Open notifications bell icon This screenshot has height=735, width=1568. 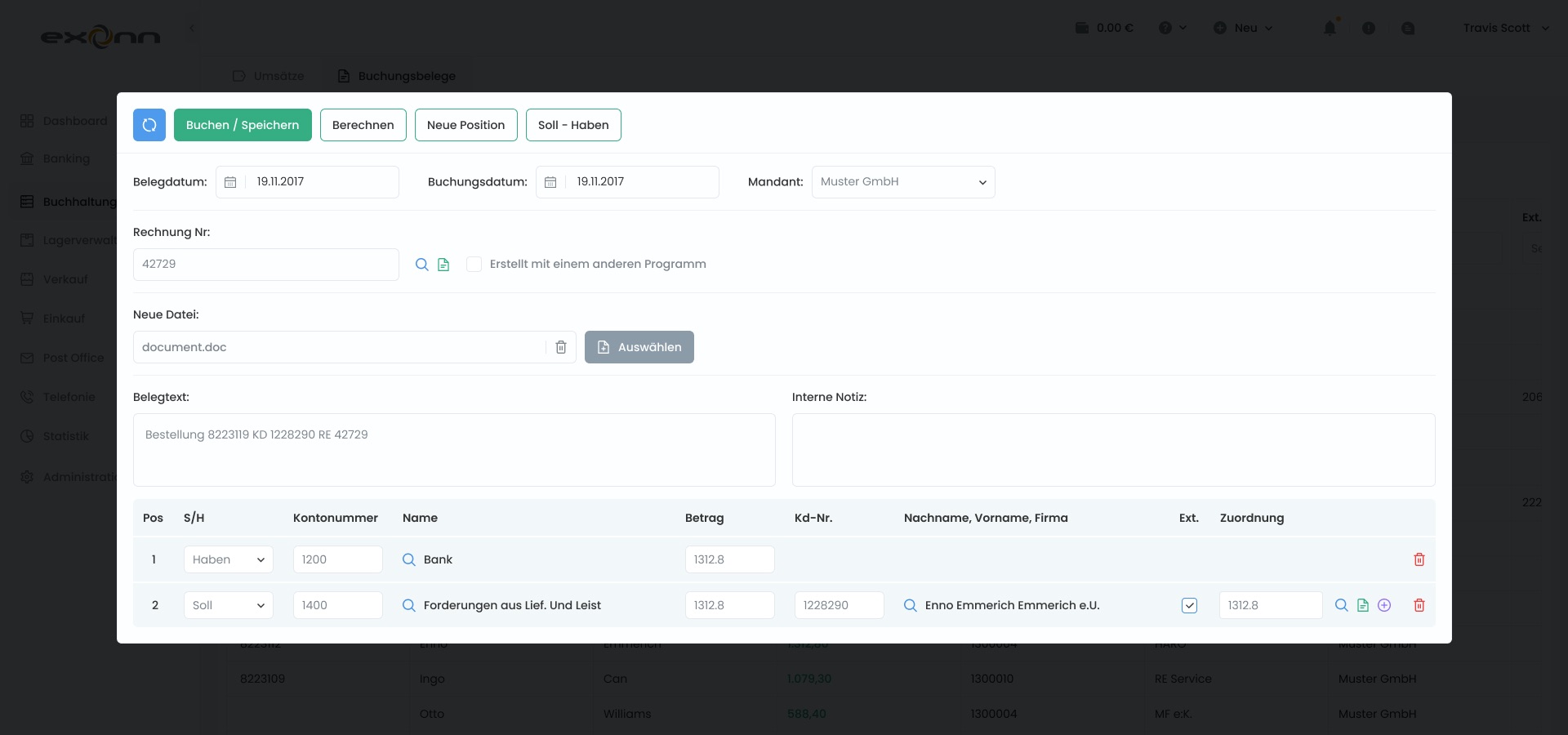click(x=1330, y=28)
